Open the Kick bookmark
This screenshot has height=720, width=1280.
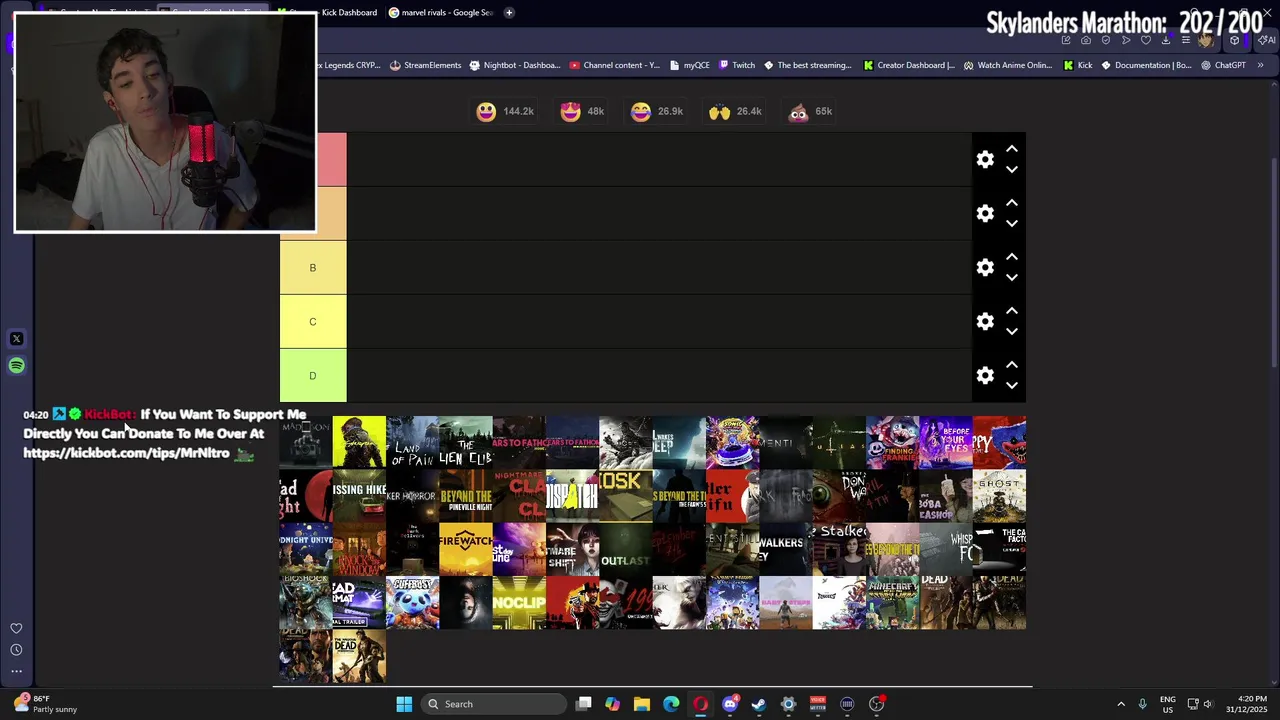pyautogui.click(x=1078, y=65)
